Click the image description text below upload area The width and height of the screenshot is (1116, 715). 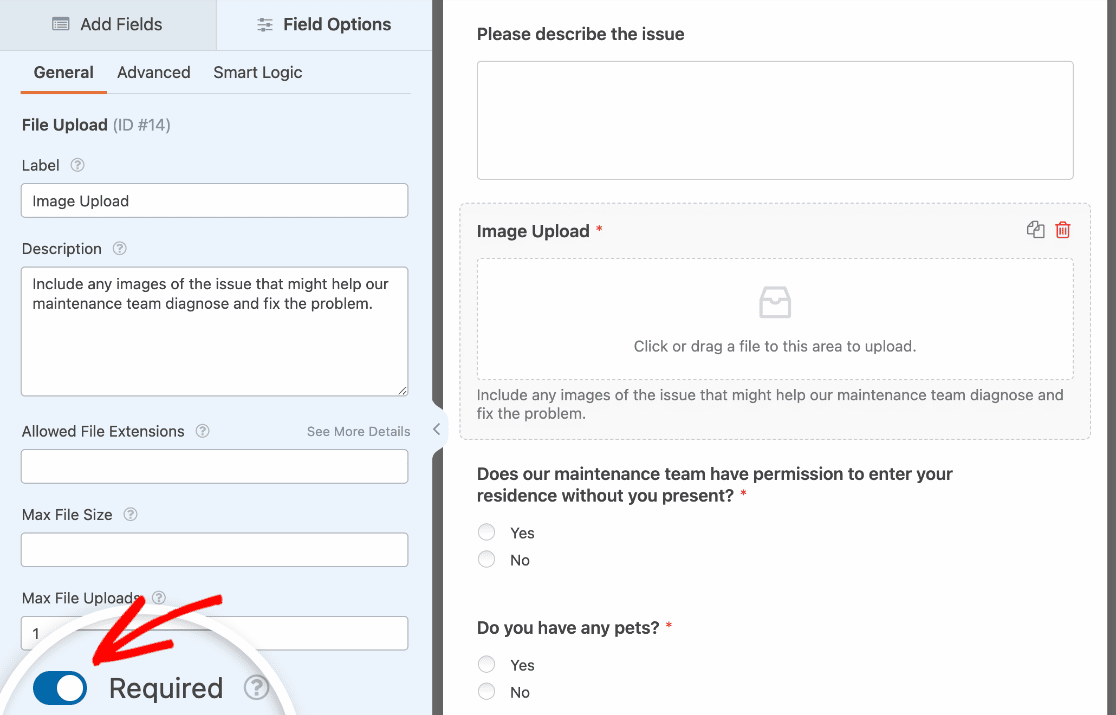coord(770,404)
